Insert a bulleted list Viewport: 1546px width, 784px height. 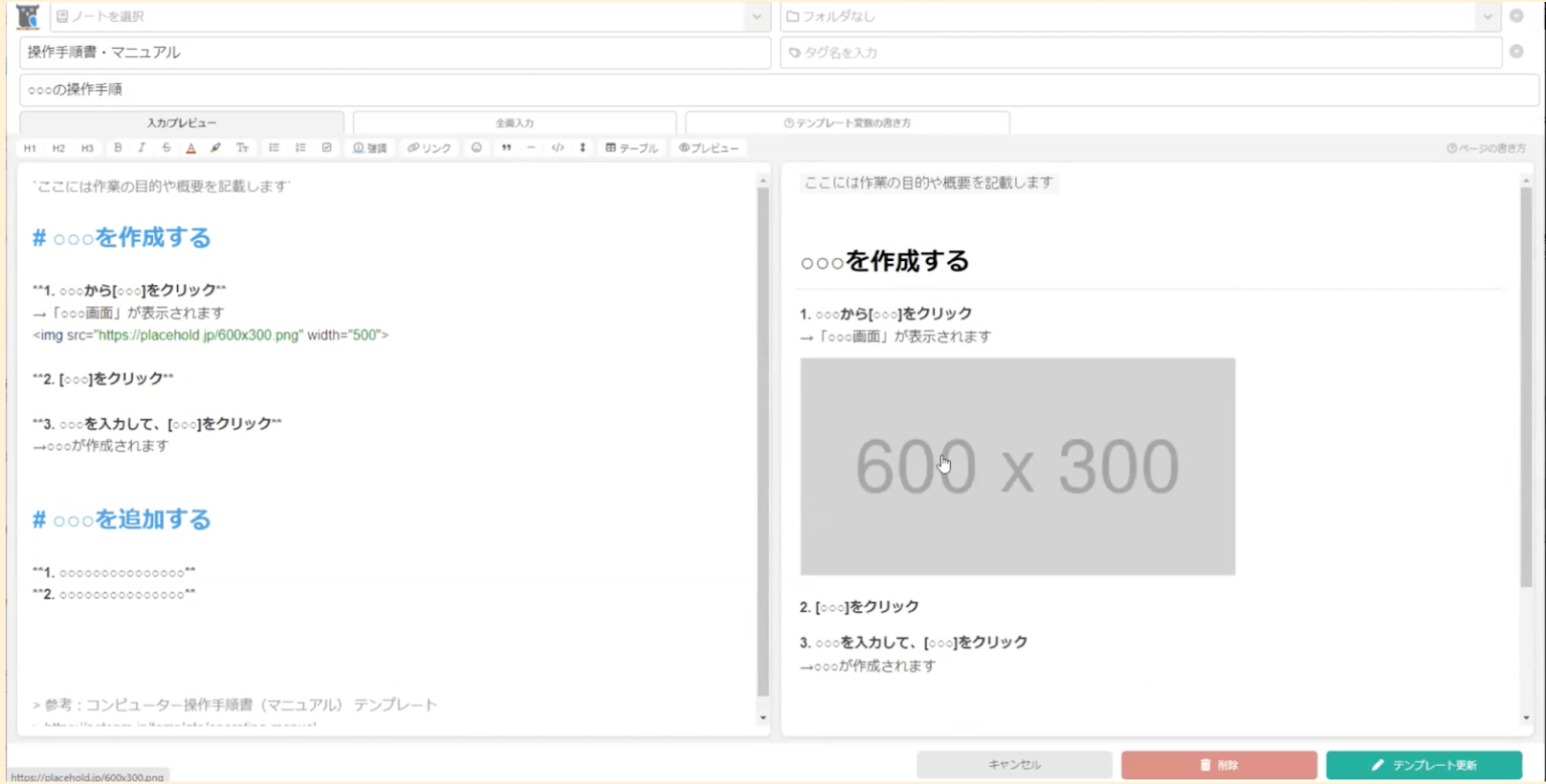tap(274, 148)
